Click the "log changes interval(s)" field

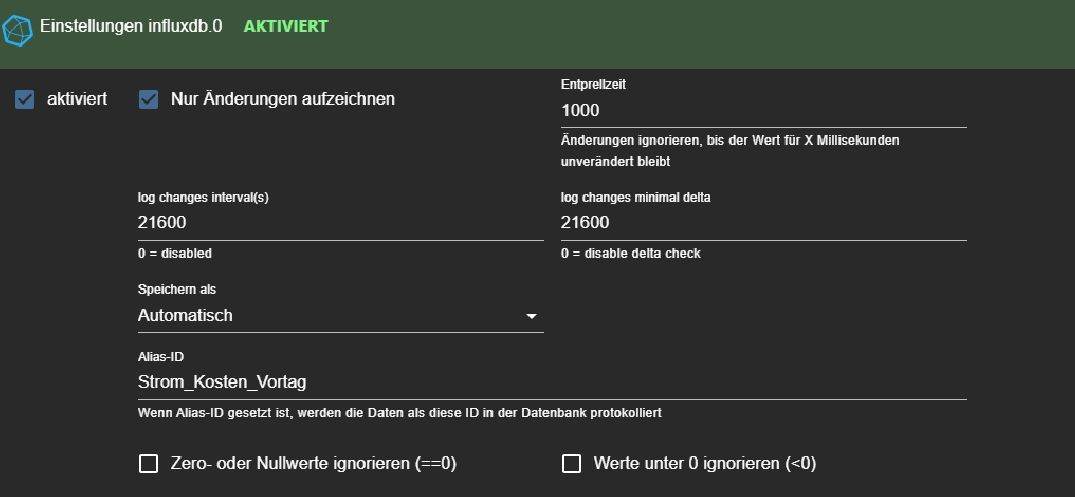click(x=340, y=222)
